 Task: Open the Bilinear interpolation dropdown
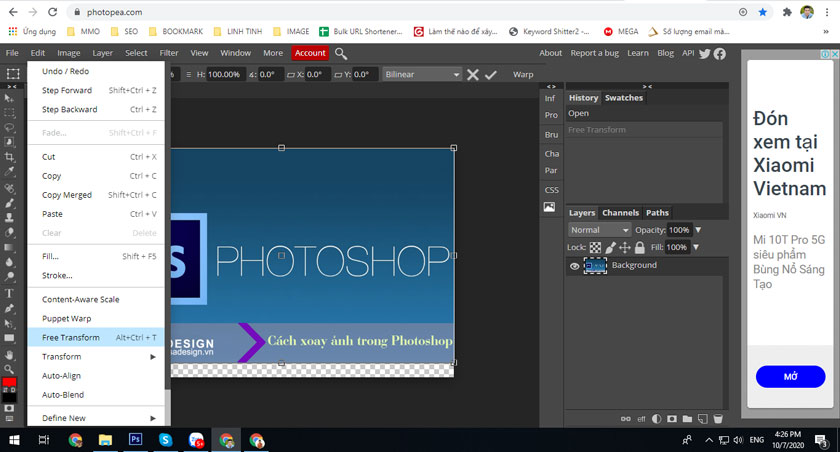pyautogui.click(x=422, y=74)
